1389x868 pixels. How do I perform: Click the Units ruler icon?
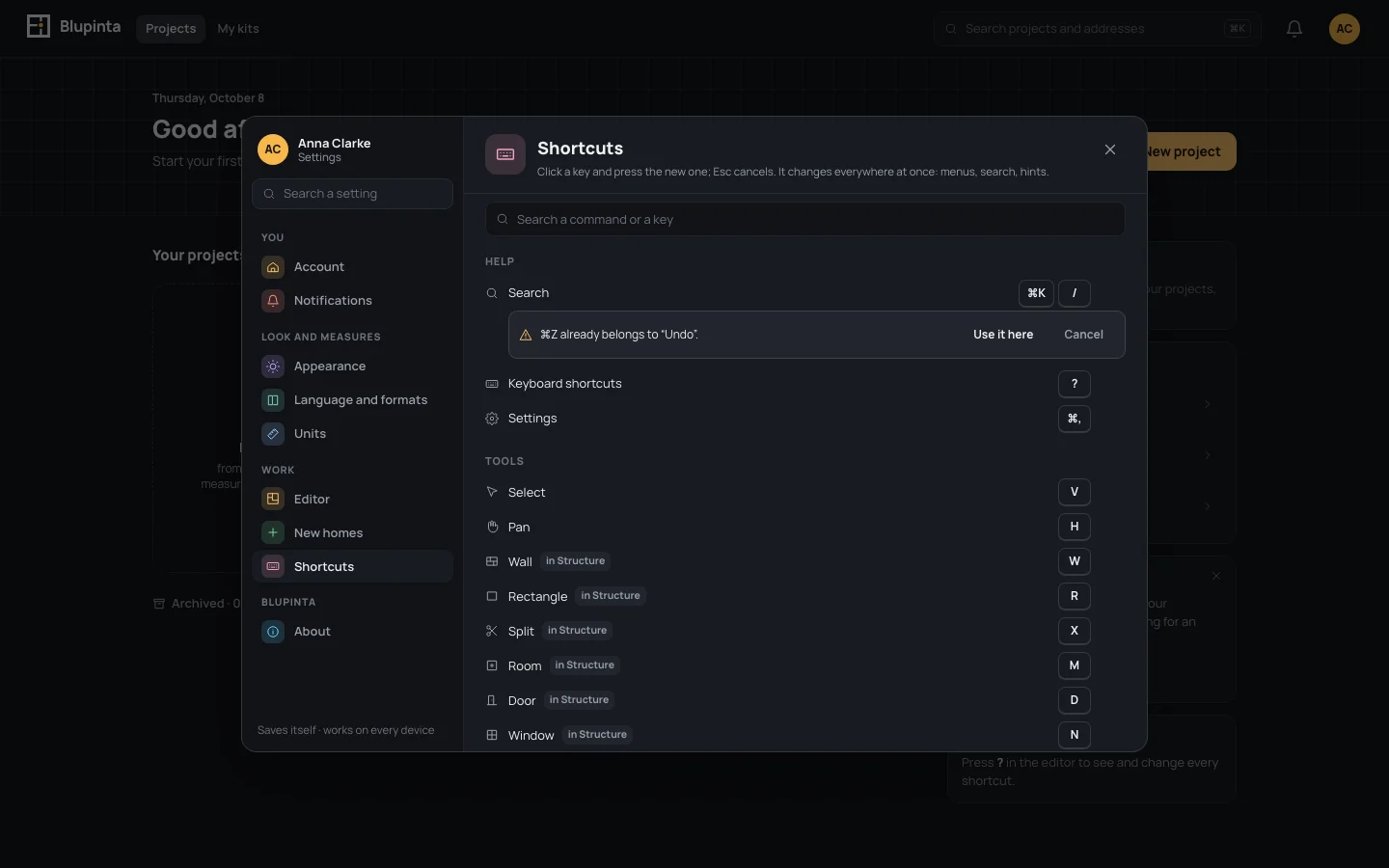(x=273, y=434)
